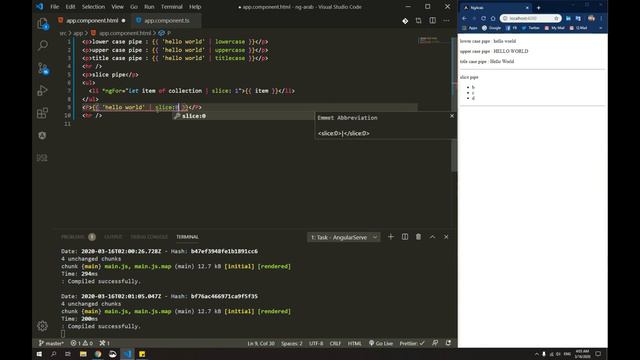Open the Terminal menu
The width and height of the screenshot is (640, 360).
(x=171, y=7)
